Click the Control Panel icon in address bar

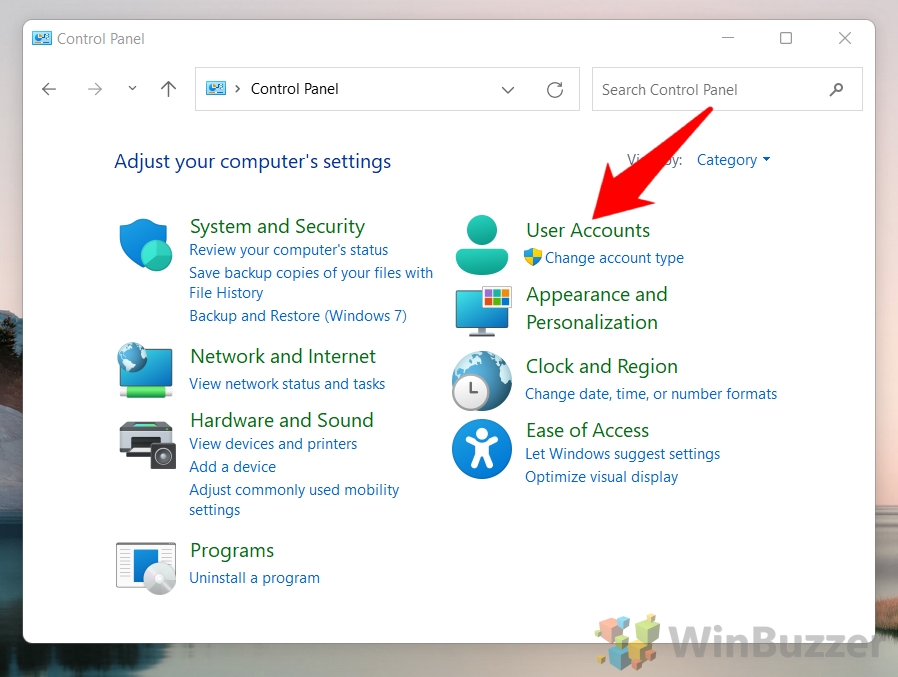pyautogui.click(x=216, y=89)
